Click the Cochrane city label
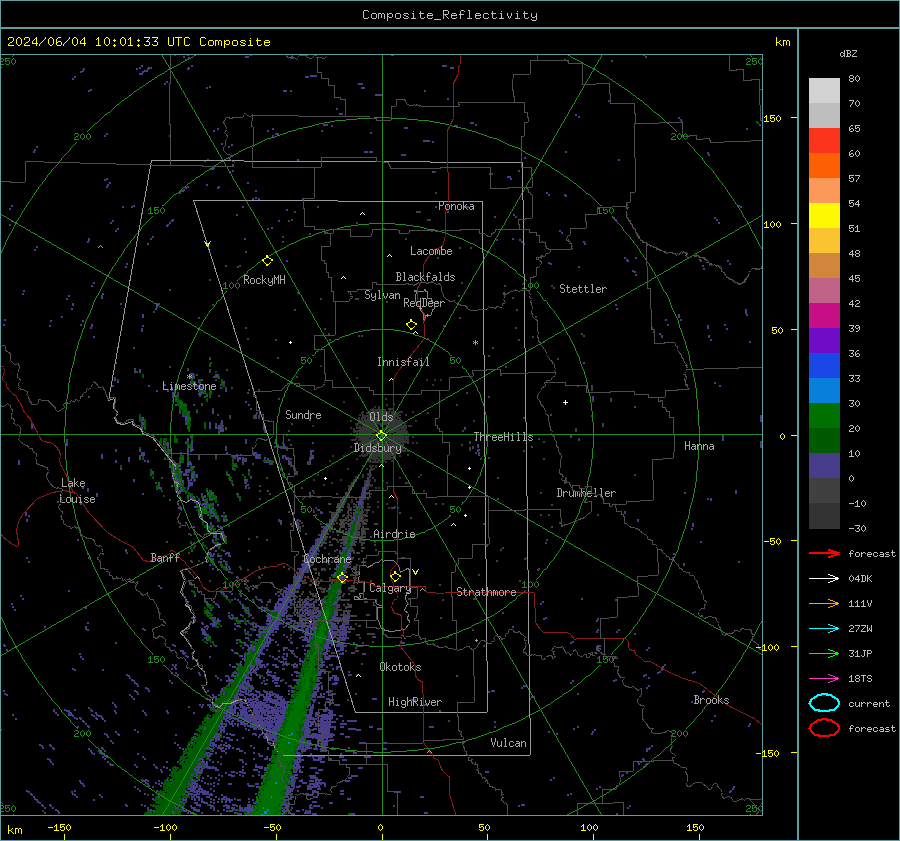The height and width of the screenshot is (841, 900). pyautogui.click(x=327, y=559)
